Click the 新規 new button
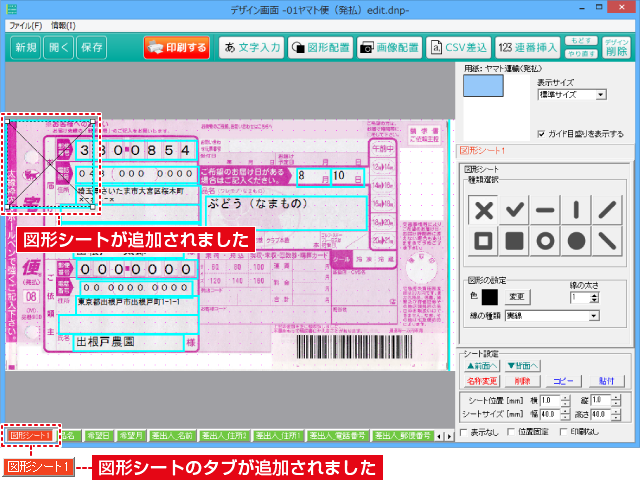 pyautogui.click(x=25, y=48)
